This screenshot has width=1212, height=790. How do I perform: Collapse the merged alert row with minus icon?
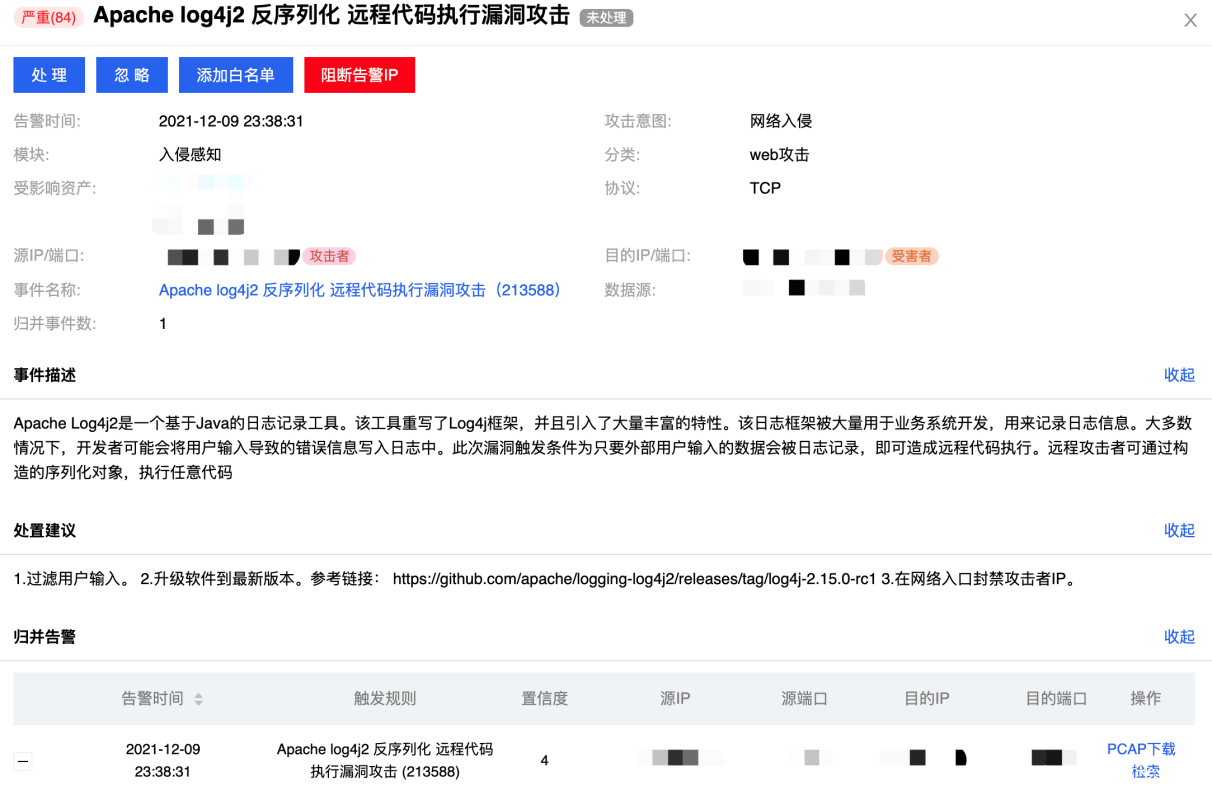[x=24, y=761]
